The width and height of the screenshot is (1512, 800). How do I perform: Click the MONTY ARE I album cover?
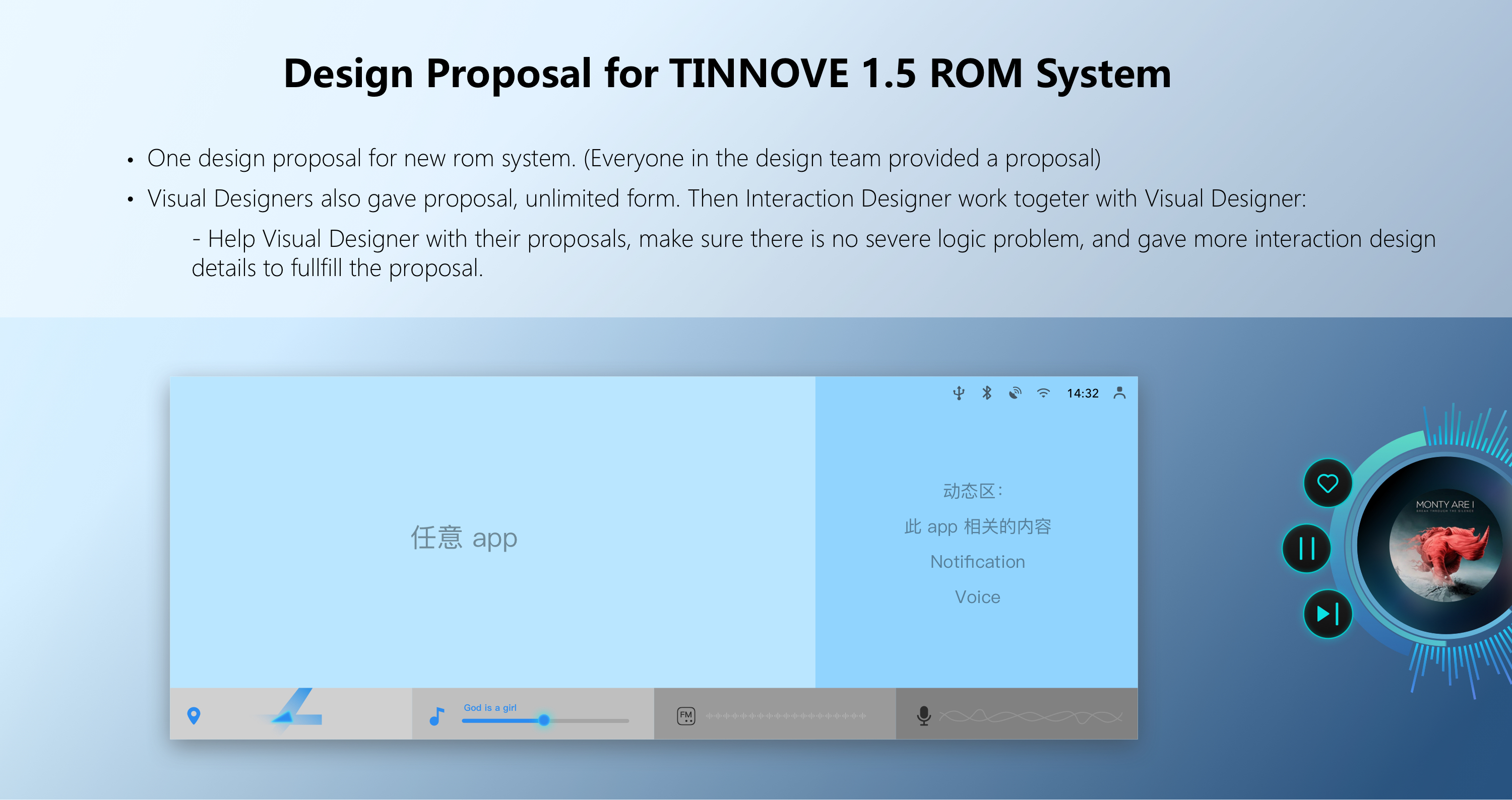point(1445,546)
